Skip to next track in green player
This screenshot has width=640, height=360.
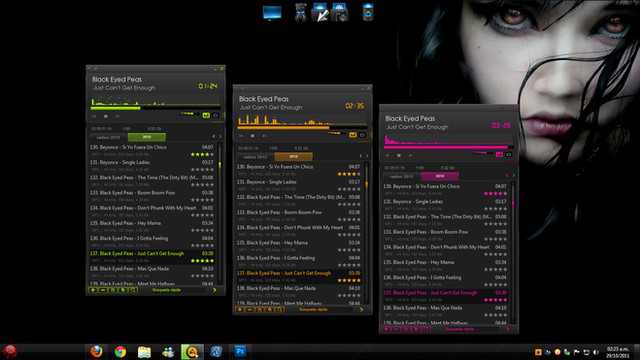[118, 116]
